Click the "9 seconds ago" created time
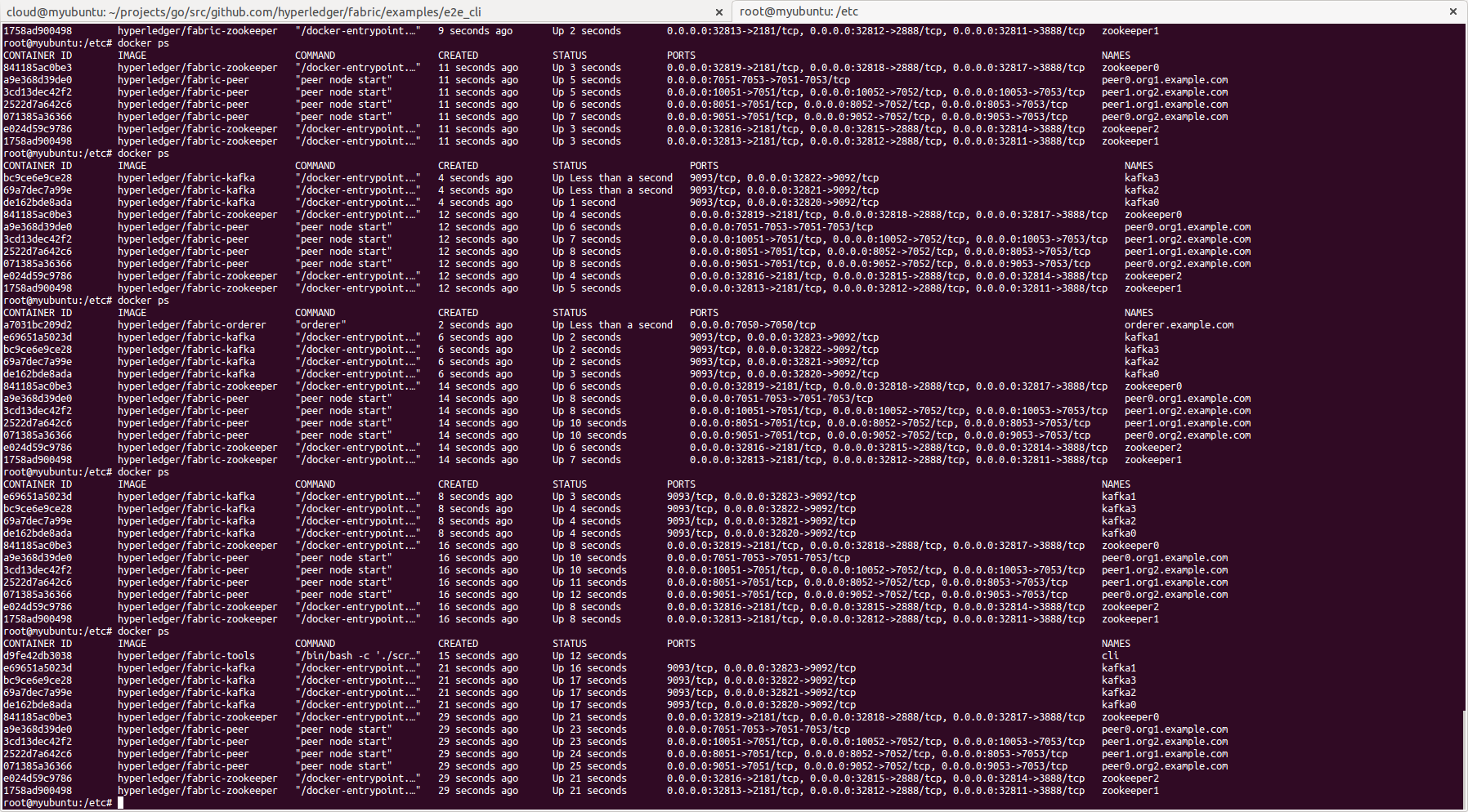The width and height of the screenshot is (1468, 812). 475,31
